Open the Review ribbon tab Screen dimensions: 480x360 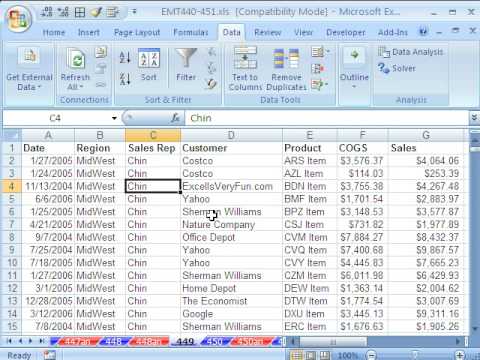(268, 32)
